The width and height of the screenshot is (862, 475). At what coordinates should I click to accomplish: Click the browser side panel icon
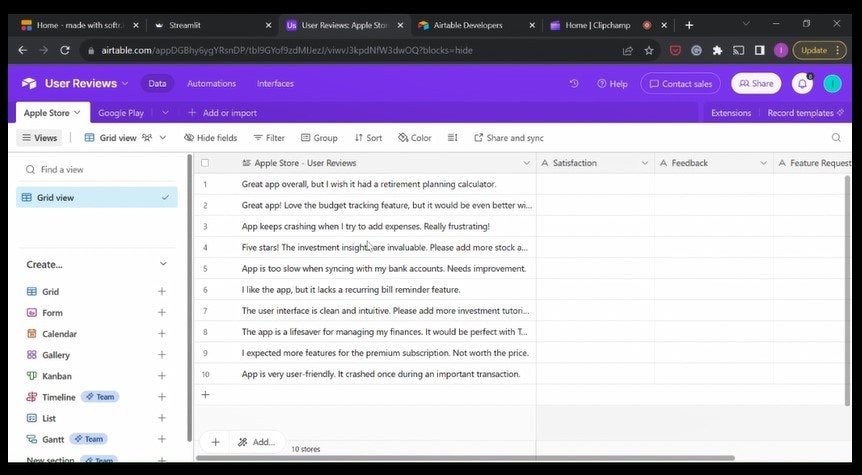[760, 51]
